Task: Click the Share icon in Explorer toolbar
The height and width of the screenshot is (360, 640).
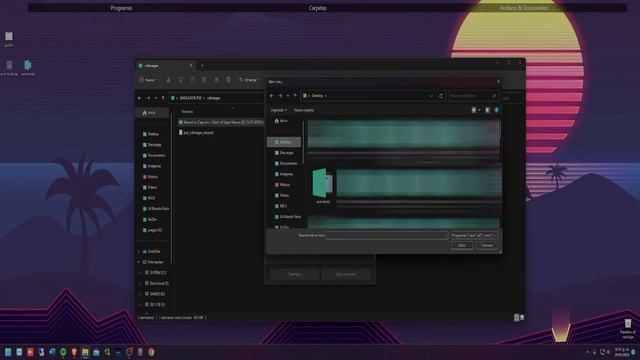Action: (x=217, y=80)
